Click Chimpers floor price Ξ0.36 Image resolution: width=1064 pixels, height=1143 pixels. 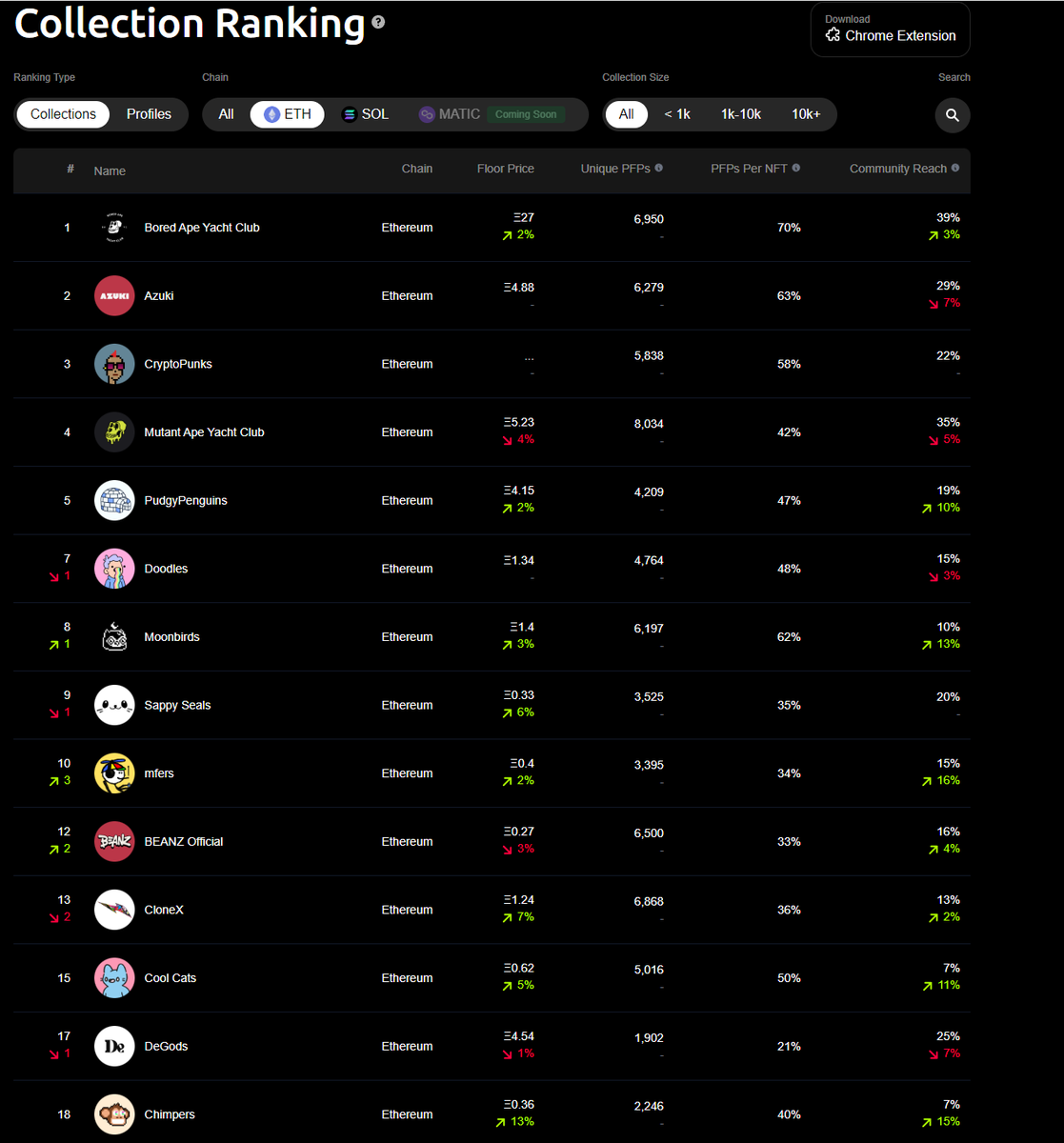click(519, 1105)
